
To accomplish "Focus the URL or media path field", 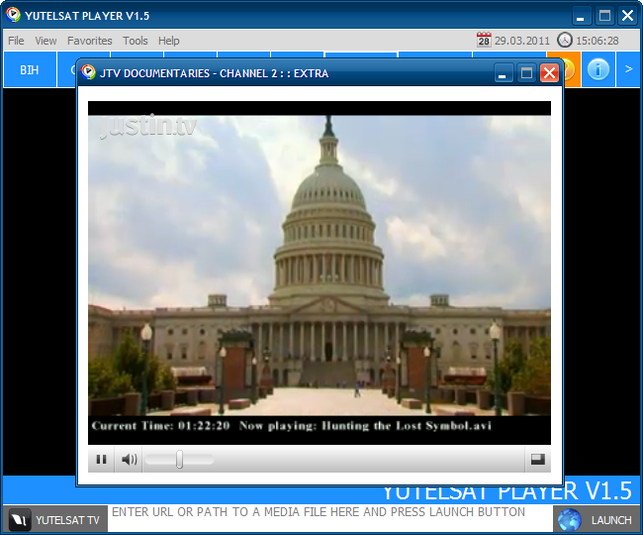I will [x=330, y=519].
